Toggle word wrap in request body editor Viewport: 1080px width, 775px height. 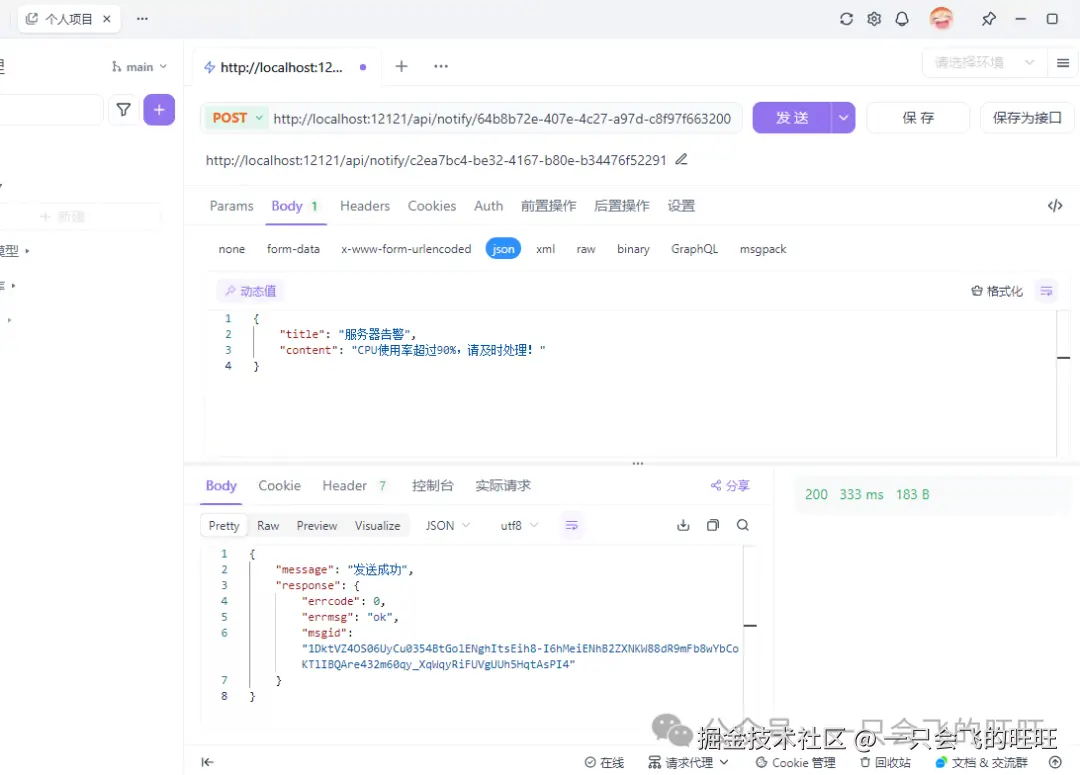[1046, 291]
